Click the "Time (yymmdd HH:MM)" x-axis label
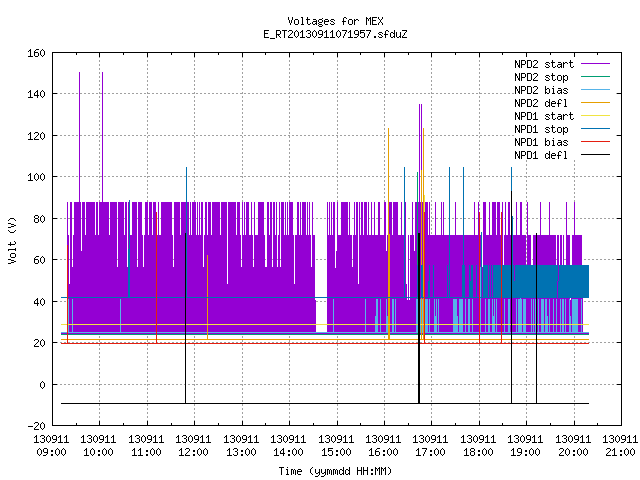This screenshot has height=480, width=640. (x=335, y=471)
